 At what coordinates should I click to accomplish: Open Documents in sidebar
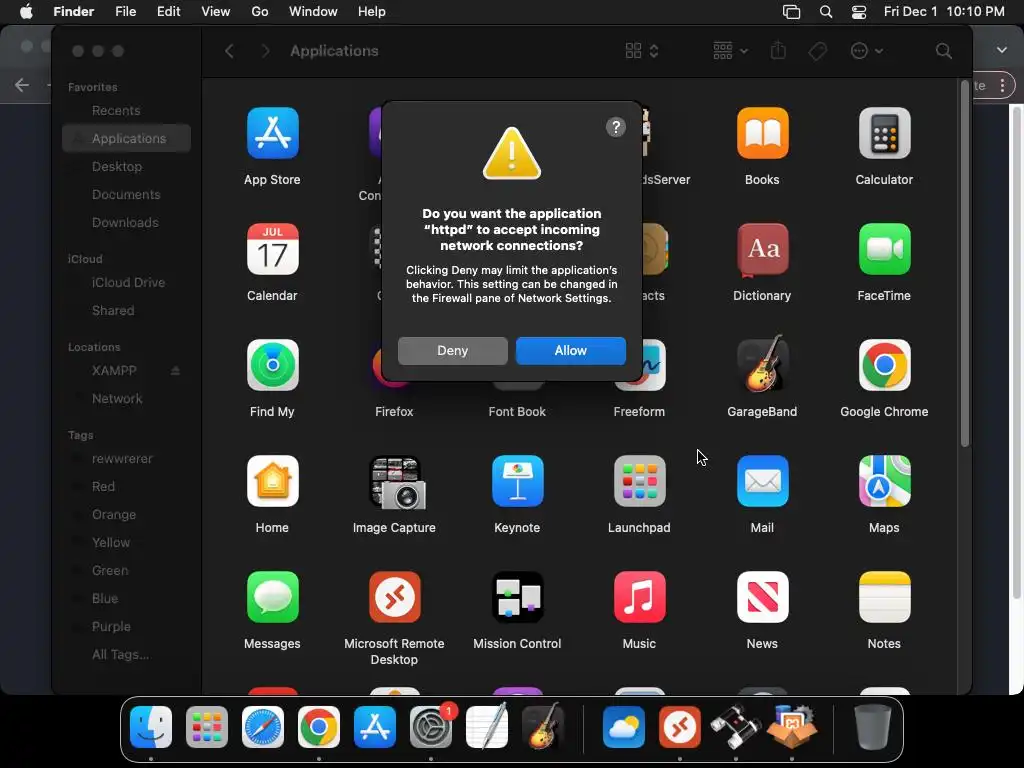tap(127, 195)
